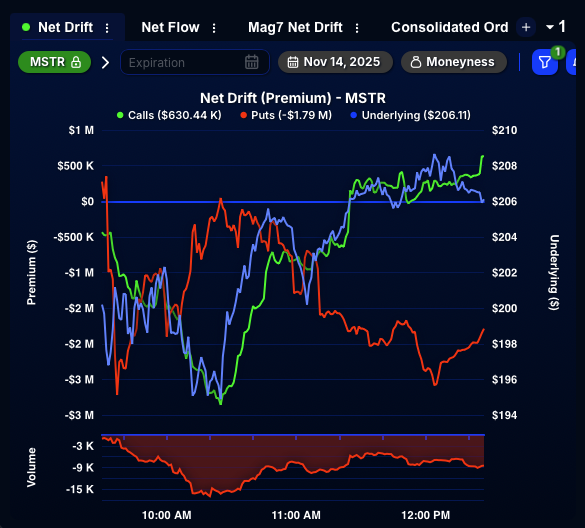Click the chart title Net Drift (Premium) - MSTR
This screenshot has width=585, height=528.
(293, 98)
